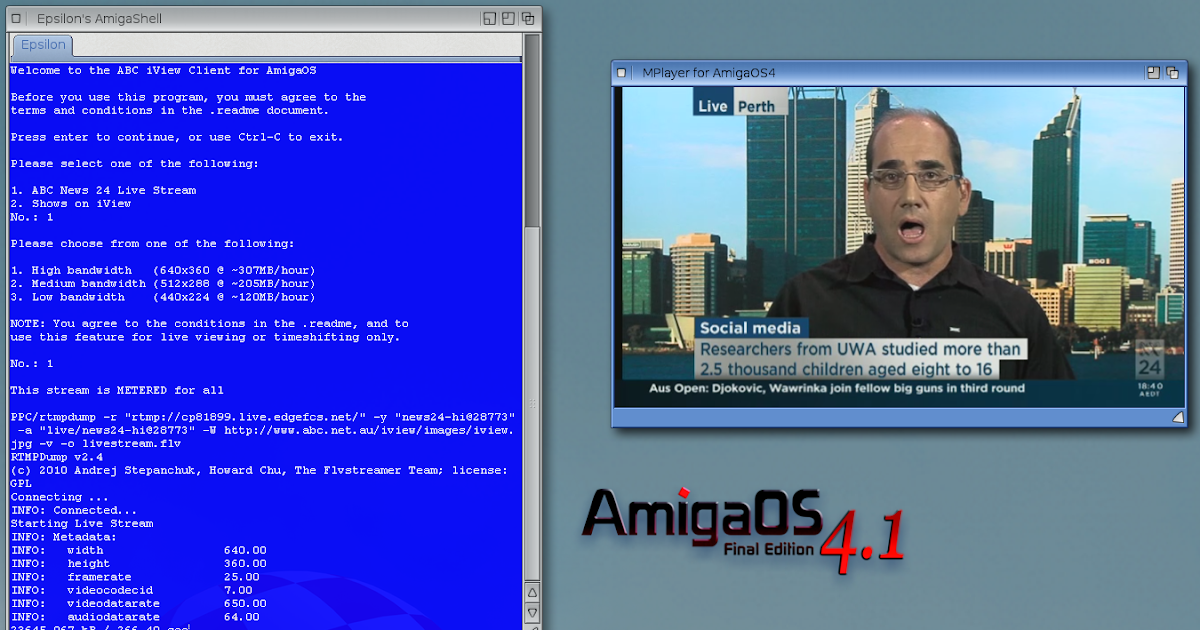This screenshot has width=1200, height=630.
Task: Click 'Please choose from one of the following:'
Action: click(x=151, y=244)
